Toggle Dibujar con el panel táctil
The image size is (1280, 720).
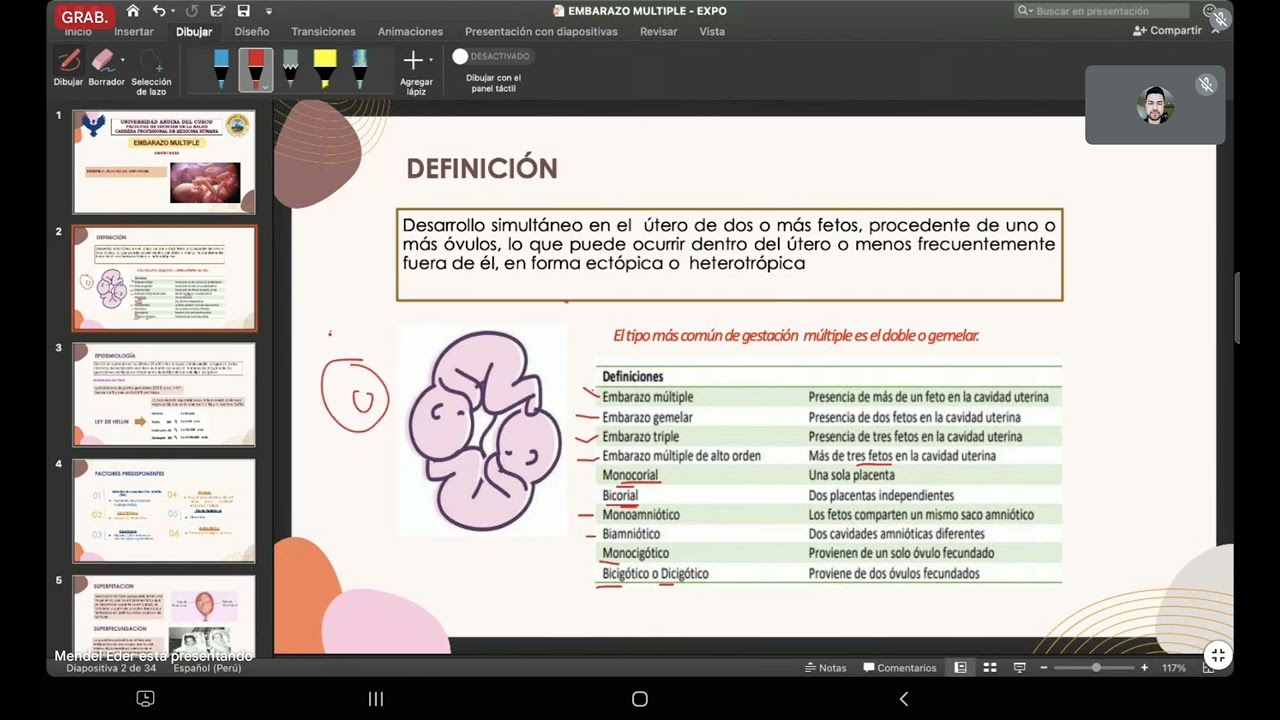pos(490,57)
